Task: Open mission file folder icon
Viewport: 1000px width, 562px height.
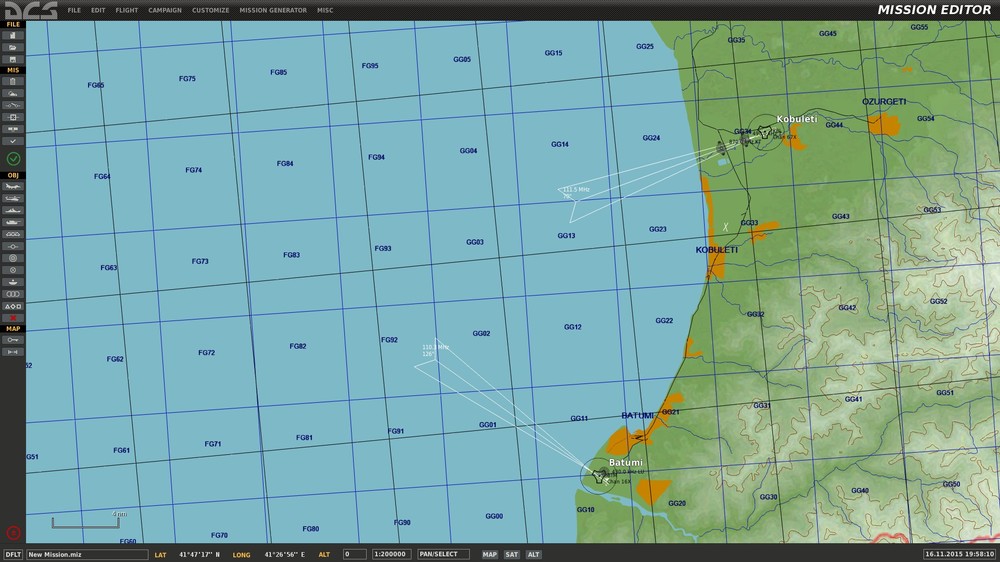Action: pyautogui.click(x=13, y=47)
